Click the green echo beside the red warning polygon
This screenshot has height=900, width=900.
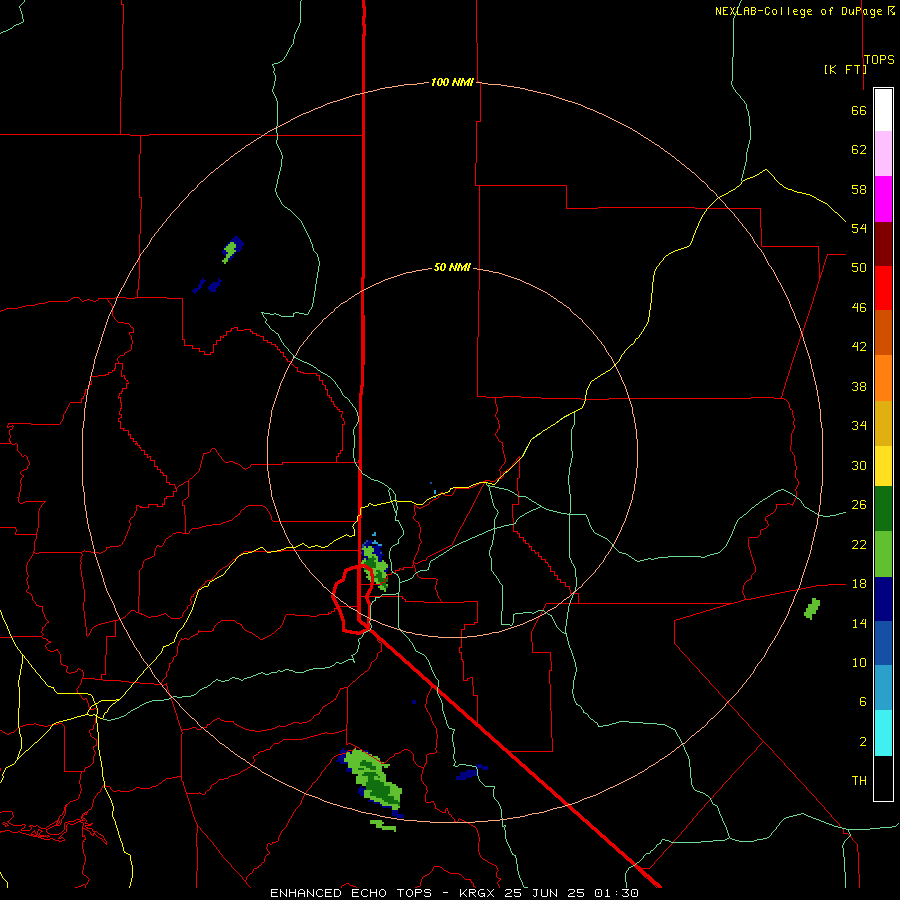[x=375, y=565]
